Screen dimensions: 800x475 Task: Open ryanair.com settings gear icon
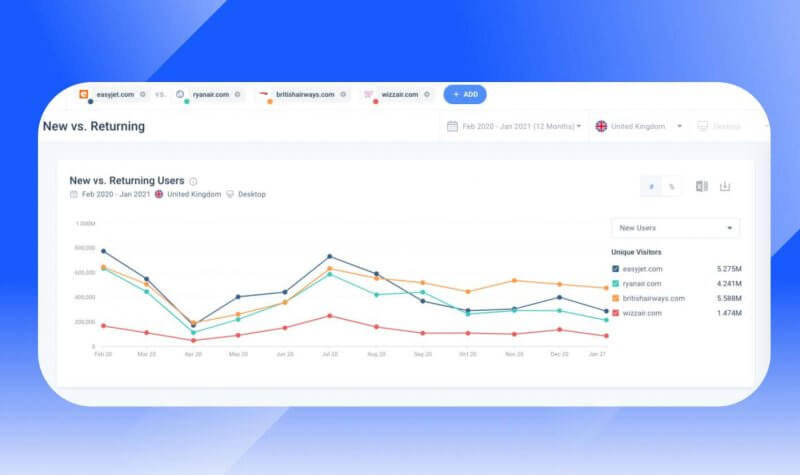pyautogui.click(x=237, y=94)
